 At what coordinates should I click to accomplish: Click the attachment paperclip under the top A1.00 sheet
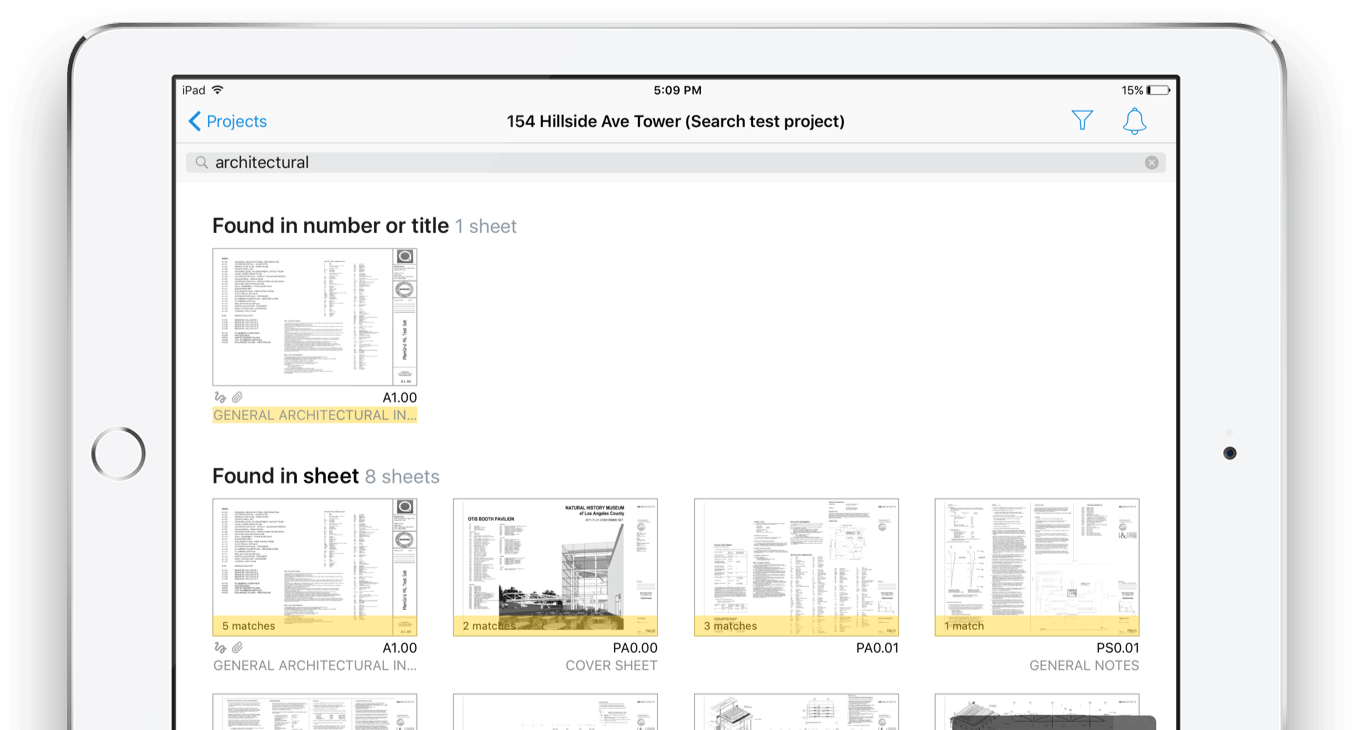[x=238, y=398]
